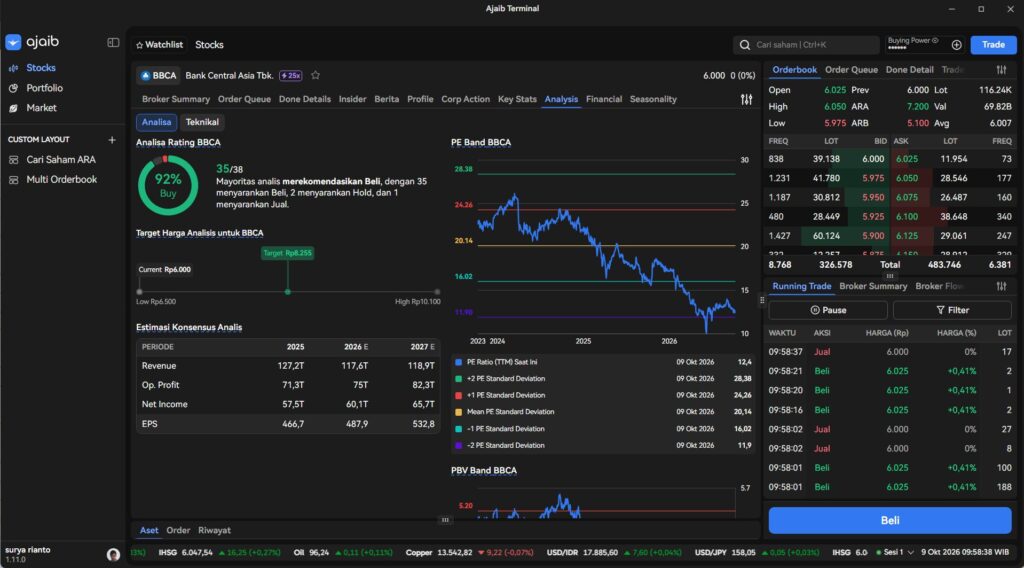The height and width of the screenshot is (568, 1024).
Task: Pause the running trade feed
Action: [x=828, y=310]
